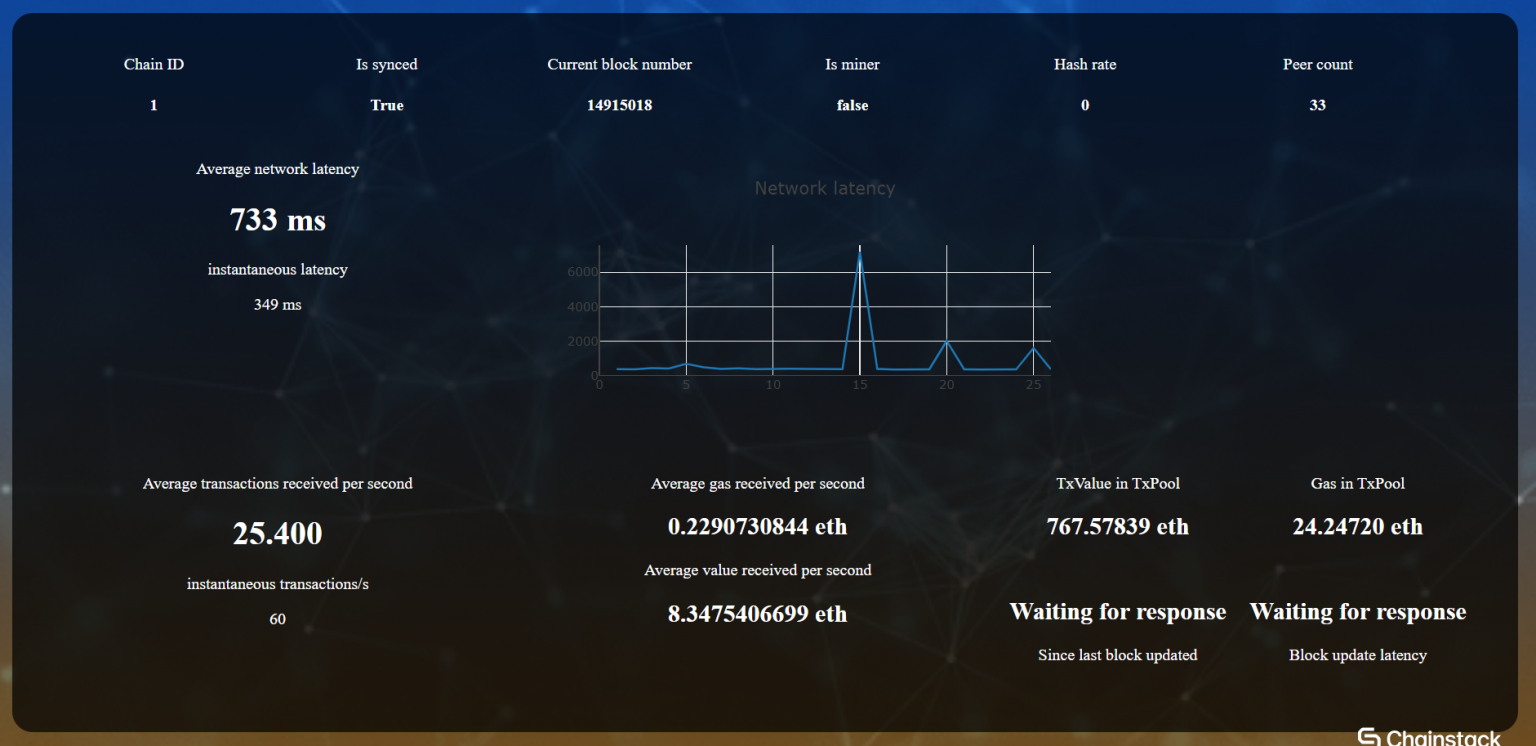Click the 2000 y-axis tick label

(x=582, y=341)
